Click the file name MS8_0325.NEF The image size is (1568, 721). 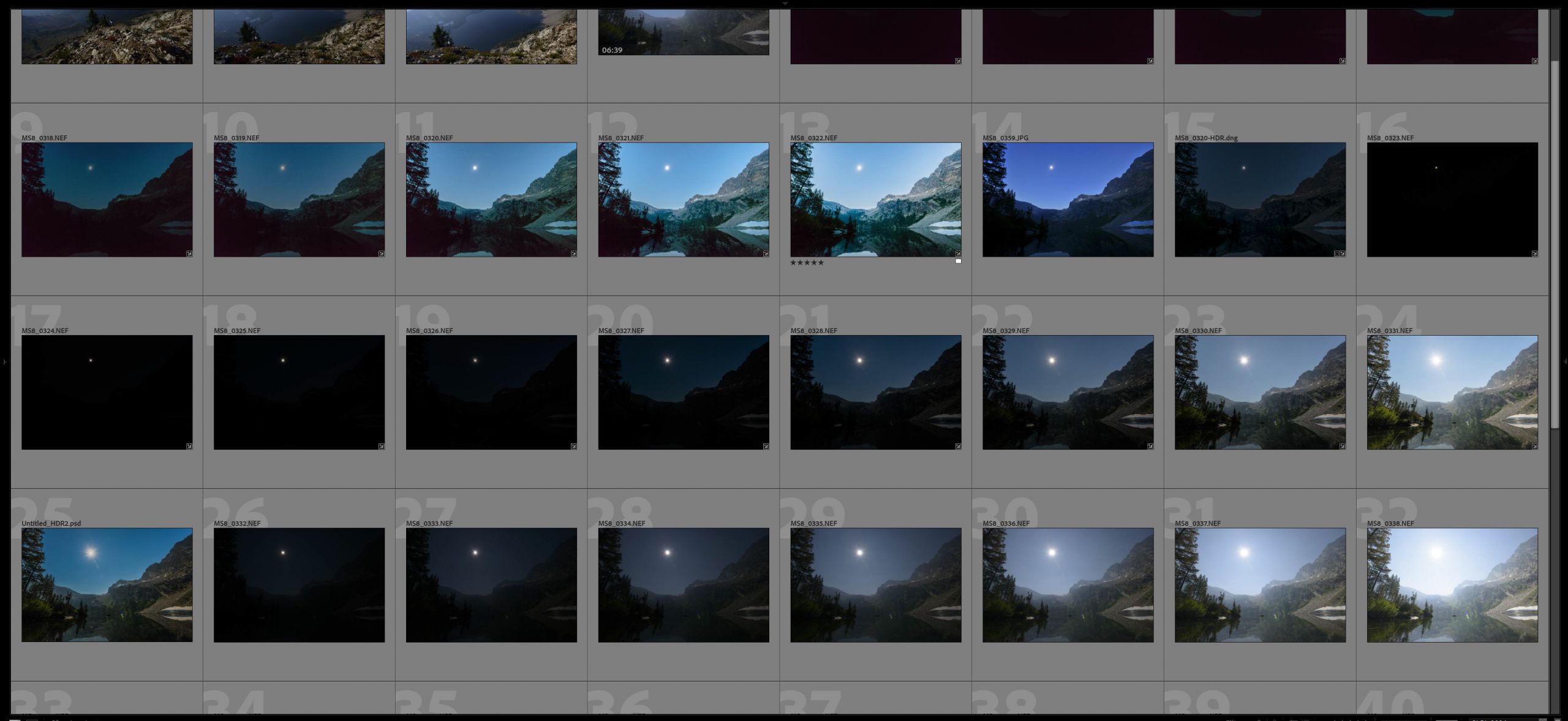tap(237, 331)
